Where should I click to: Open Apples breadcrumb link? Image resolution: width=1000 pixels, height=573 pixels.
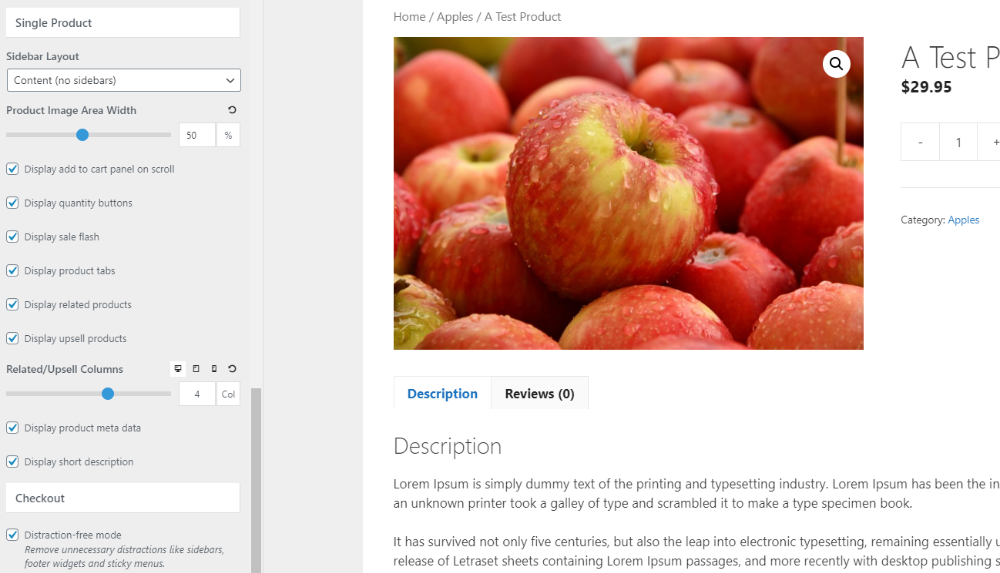455,17
